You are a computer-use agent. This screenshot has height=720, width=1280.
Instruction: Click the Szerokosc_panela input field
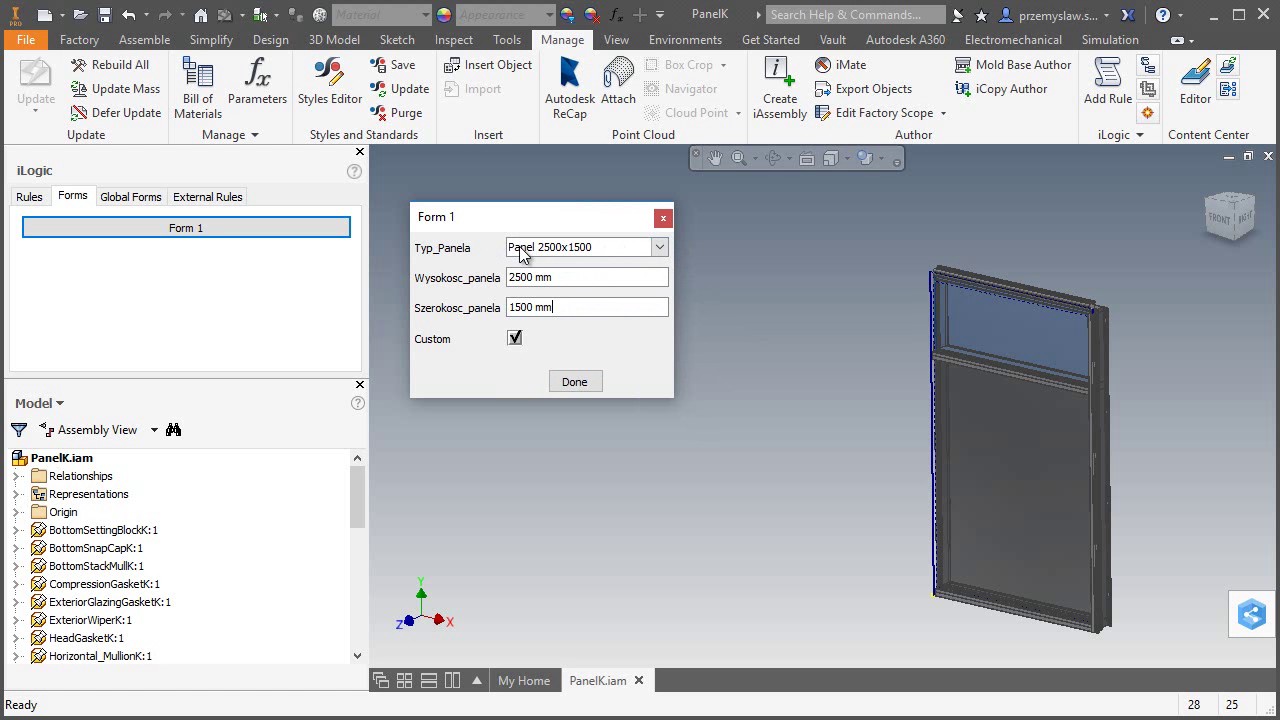(587, 307)
